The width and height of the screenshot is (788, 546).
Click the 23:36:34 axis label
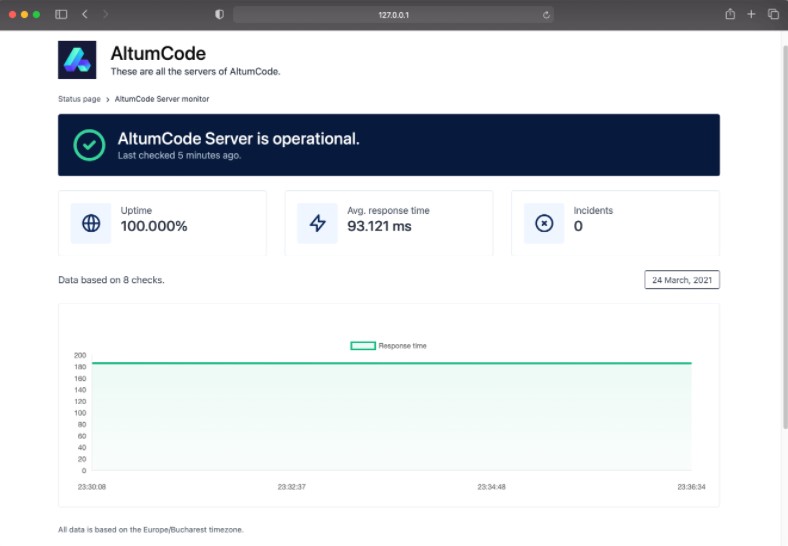(692, 487)
